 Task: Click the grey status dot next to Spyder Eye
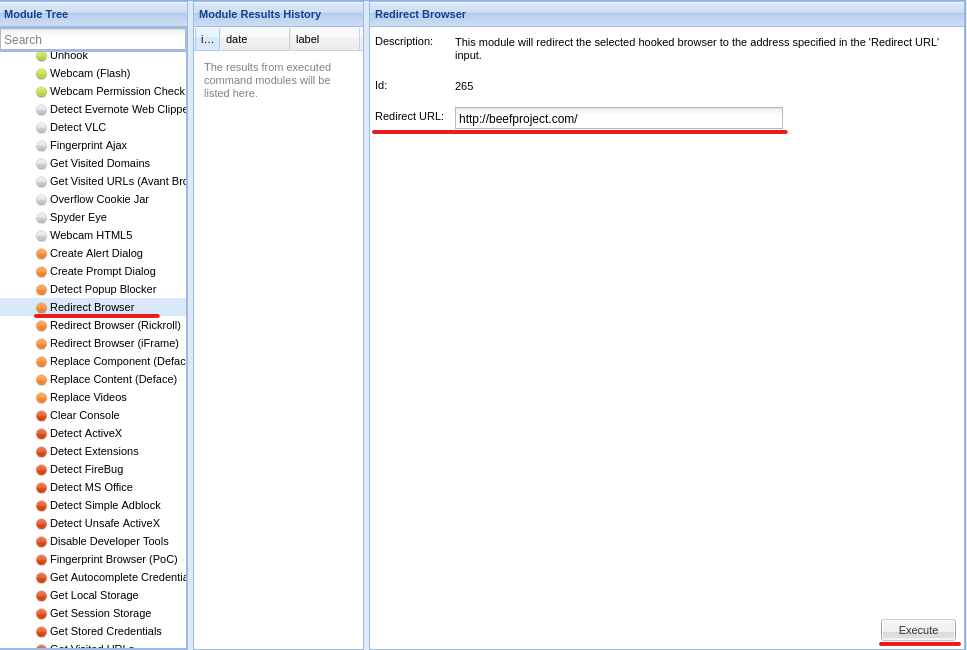click(41, 217)
